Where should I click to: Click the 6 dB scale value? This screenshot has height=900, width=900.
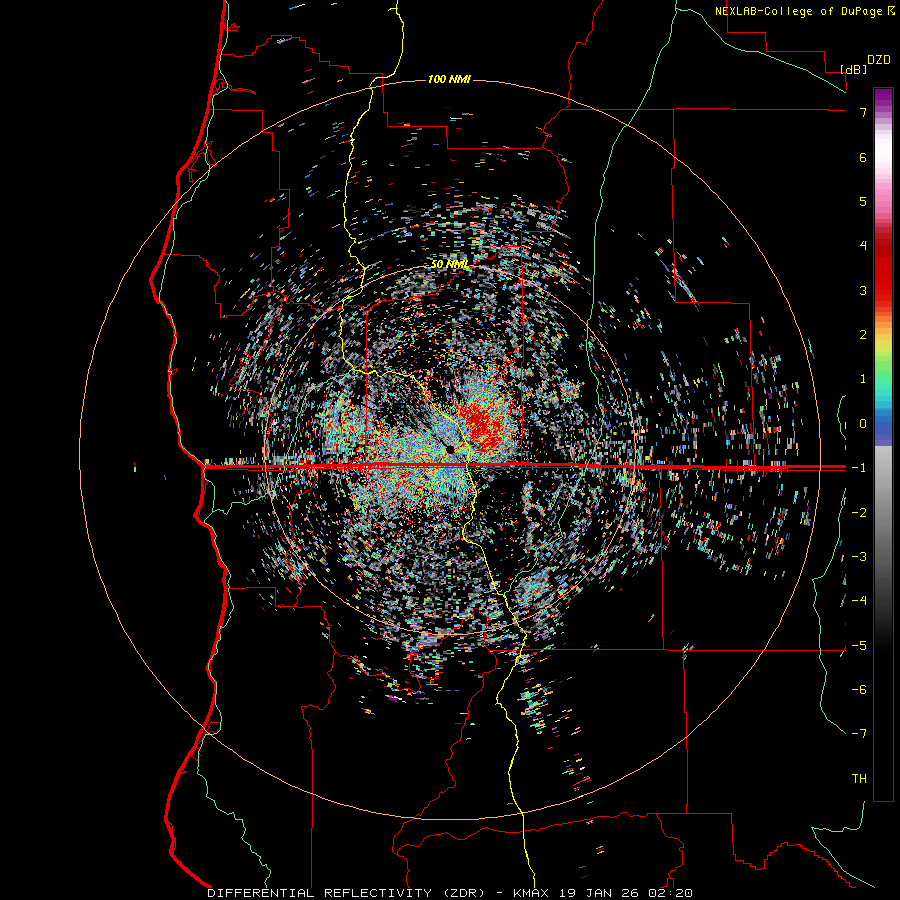[x=863, y=157]
